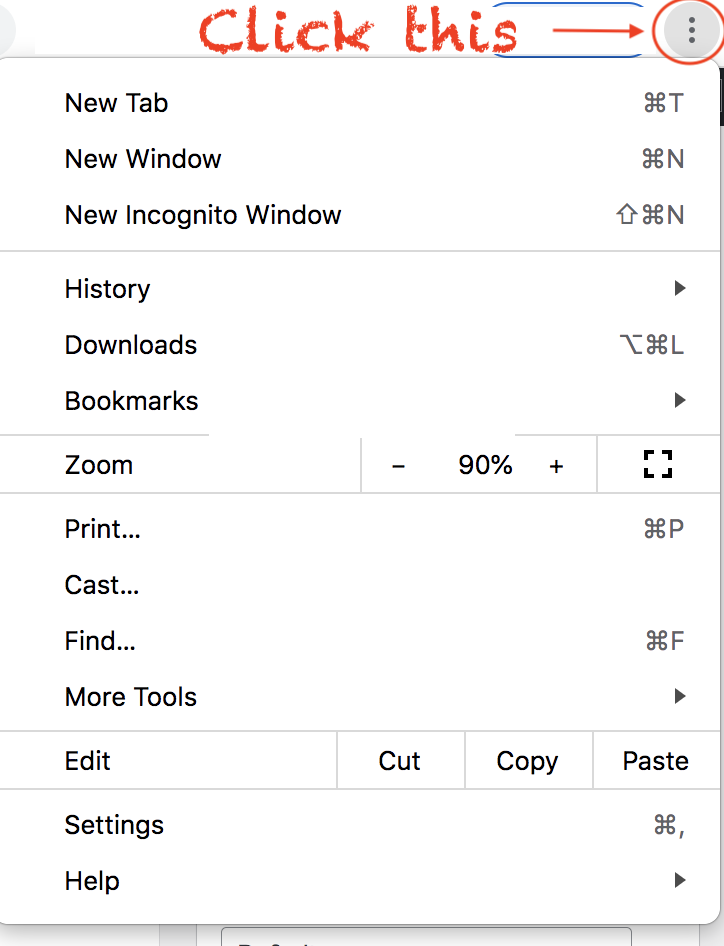The image size is (724, 946).
Task: Increase zoom with the plus button
Action: (x=556, y=466)
